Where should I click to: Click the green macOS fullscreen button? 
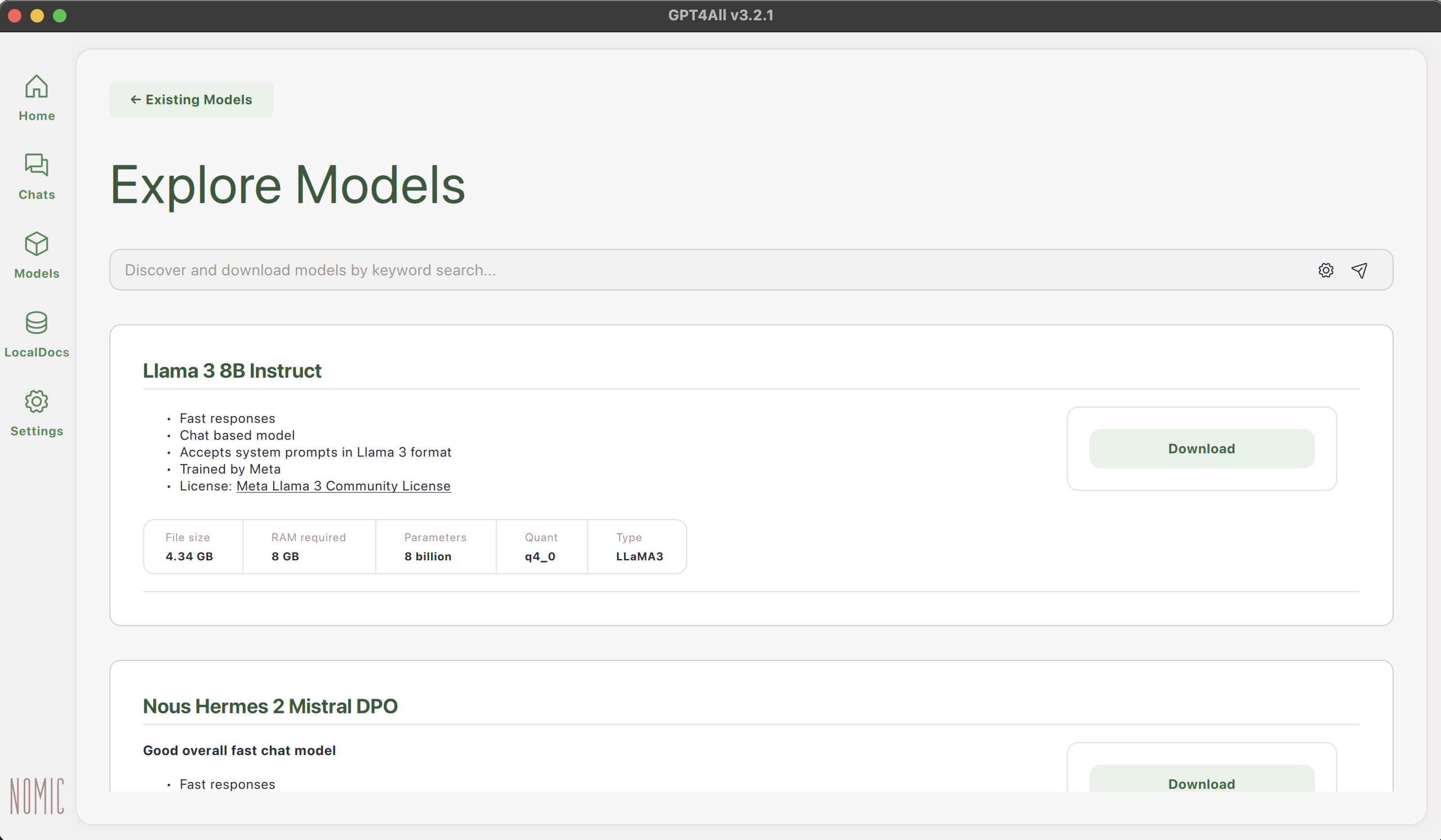(60, 15)
